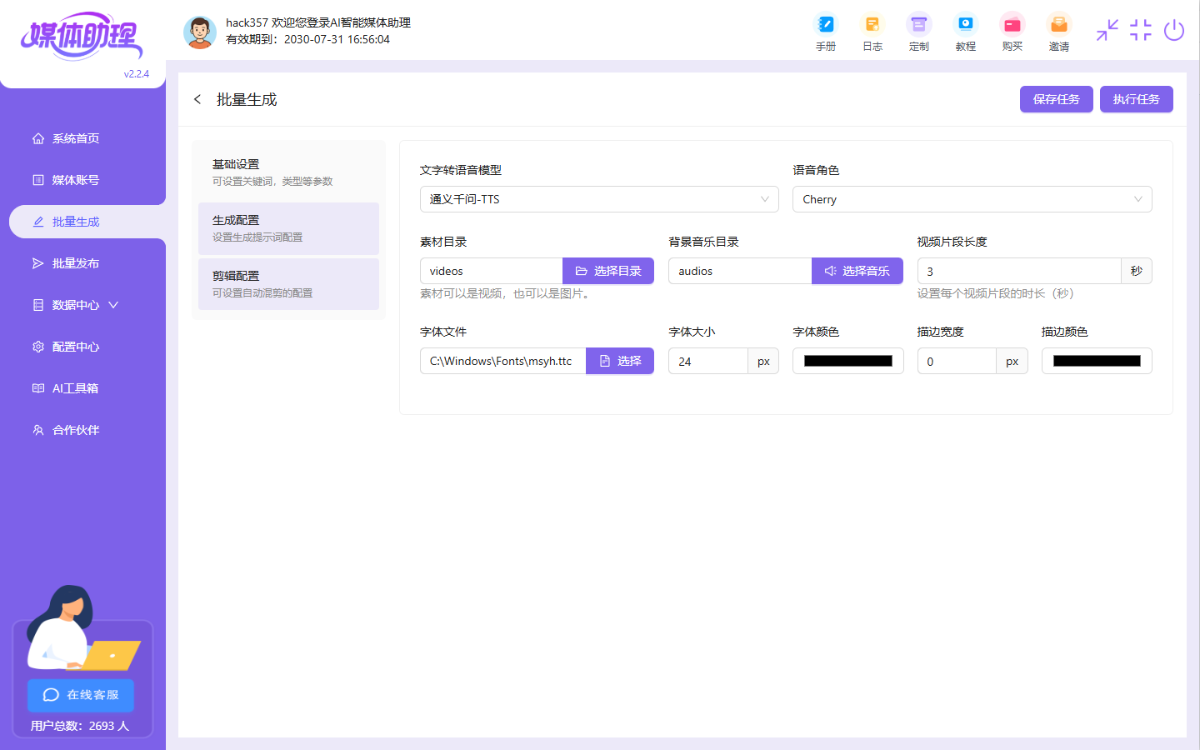Expand the 文字转语音模型 dropdown
This screenshot has height=750, width=1200.
click(598, 199)
